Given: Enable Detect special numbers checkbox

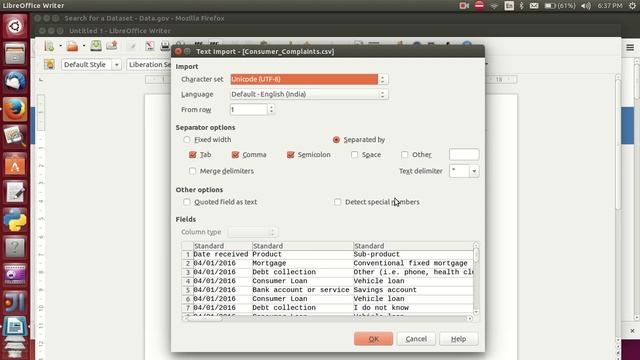Looking at the screenshot, I should [338, 202].
